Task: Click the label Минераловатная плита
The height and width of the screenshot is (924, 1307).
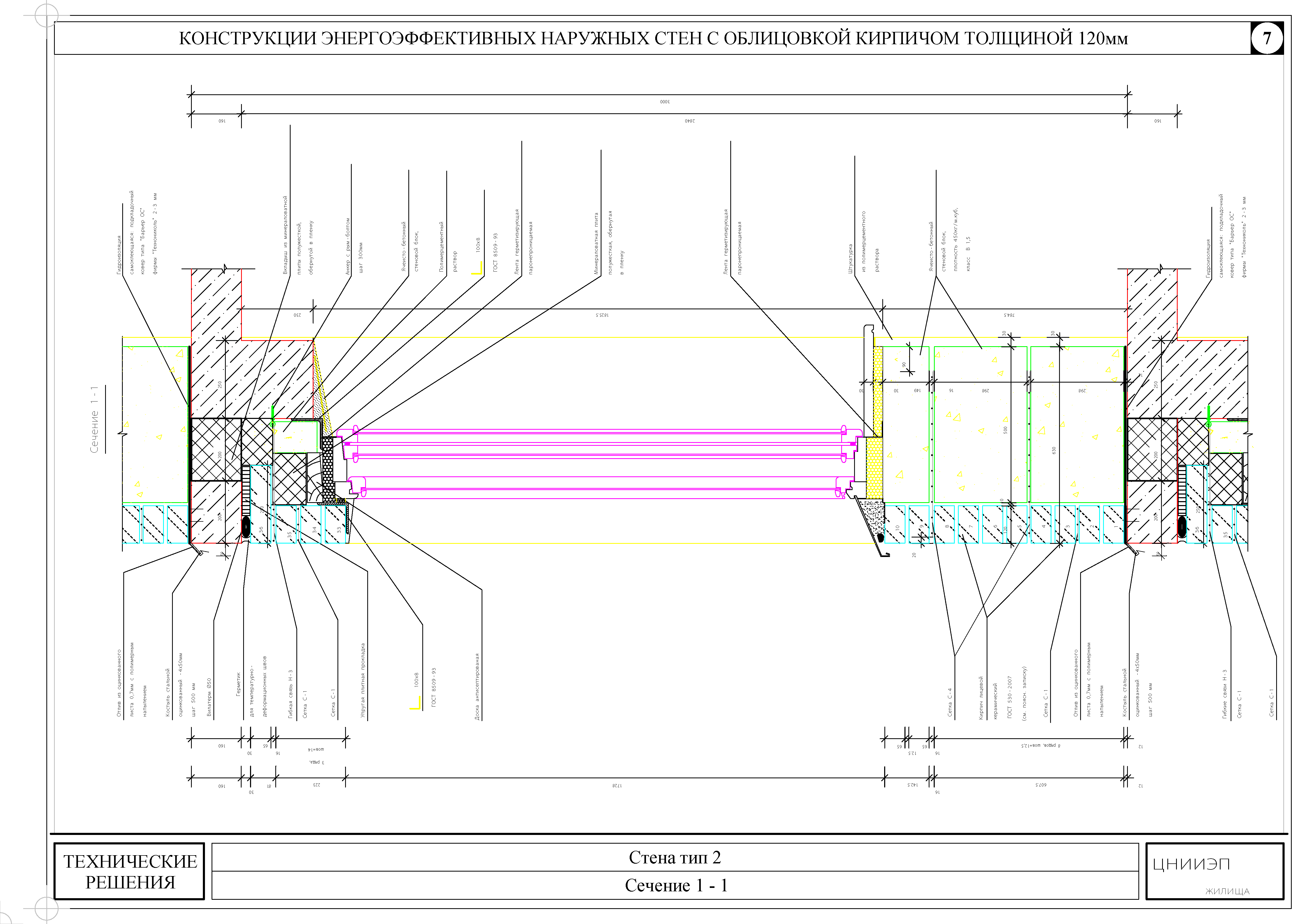Action: point(596,244)
